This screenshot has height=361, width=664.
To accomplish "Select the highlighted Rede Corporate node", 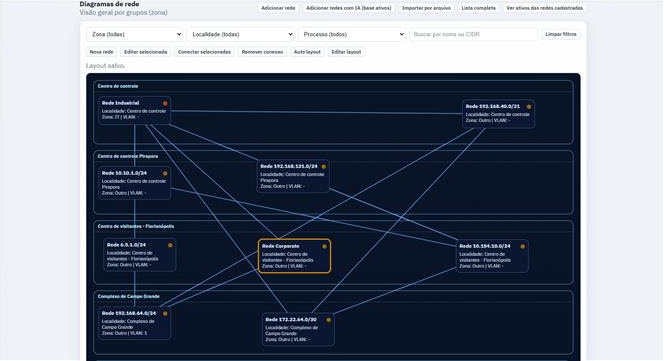I will tap(294, 256).
